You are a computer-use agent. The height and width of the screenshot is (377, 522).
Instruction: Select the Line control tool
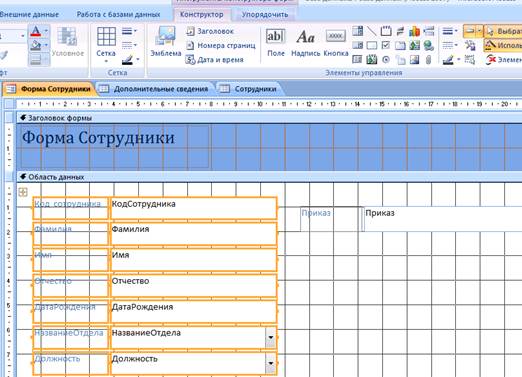click(372, 31)
